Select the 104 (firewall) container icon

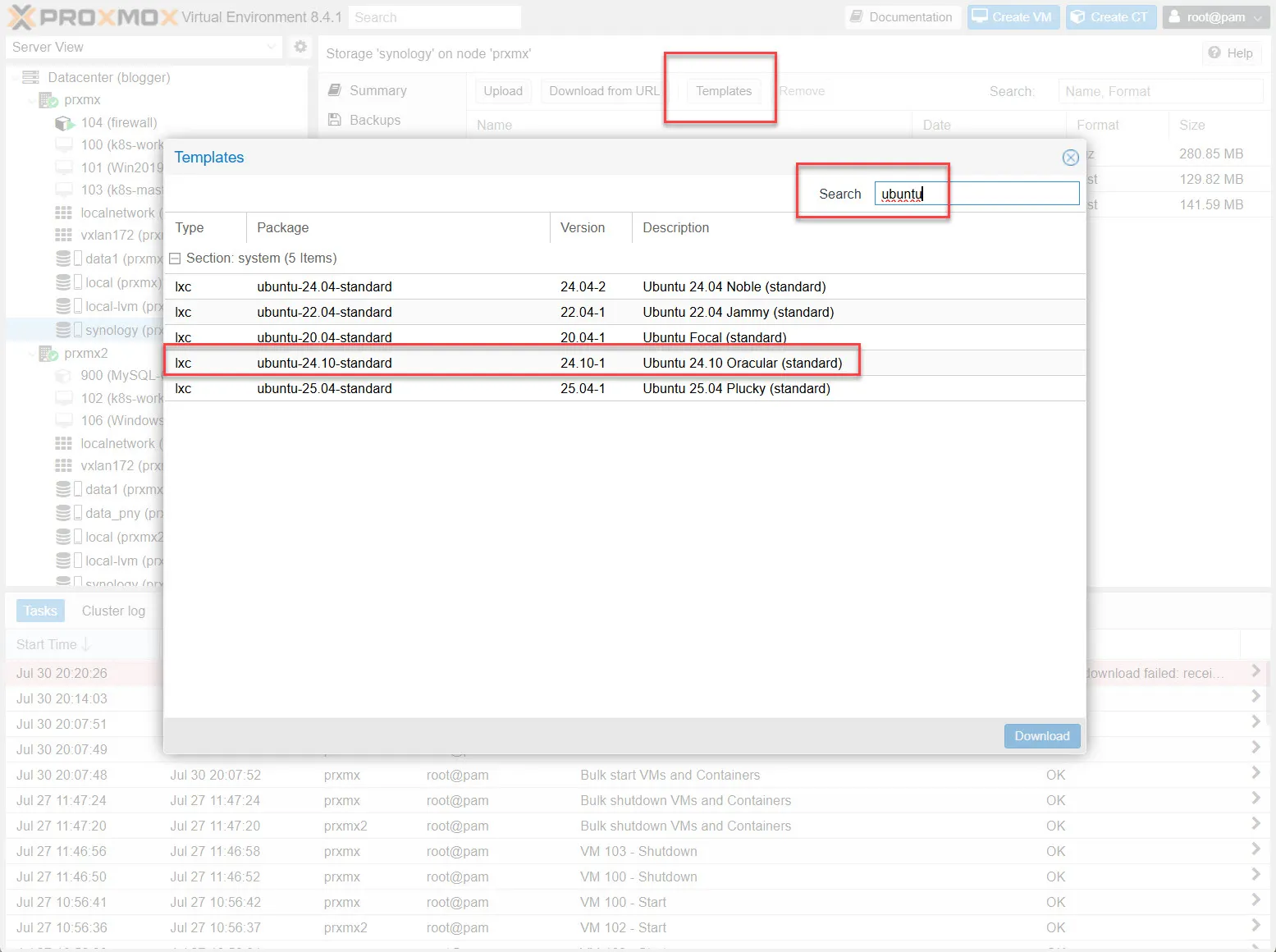click(x=65, y=123)
